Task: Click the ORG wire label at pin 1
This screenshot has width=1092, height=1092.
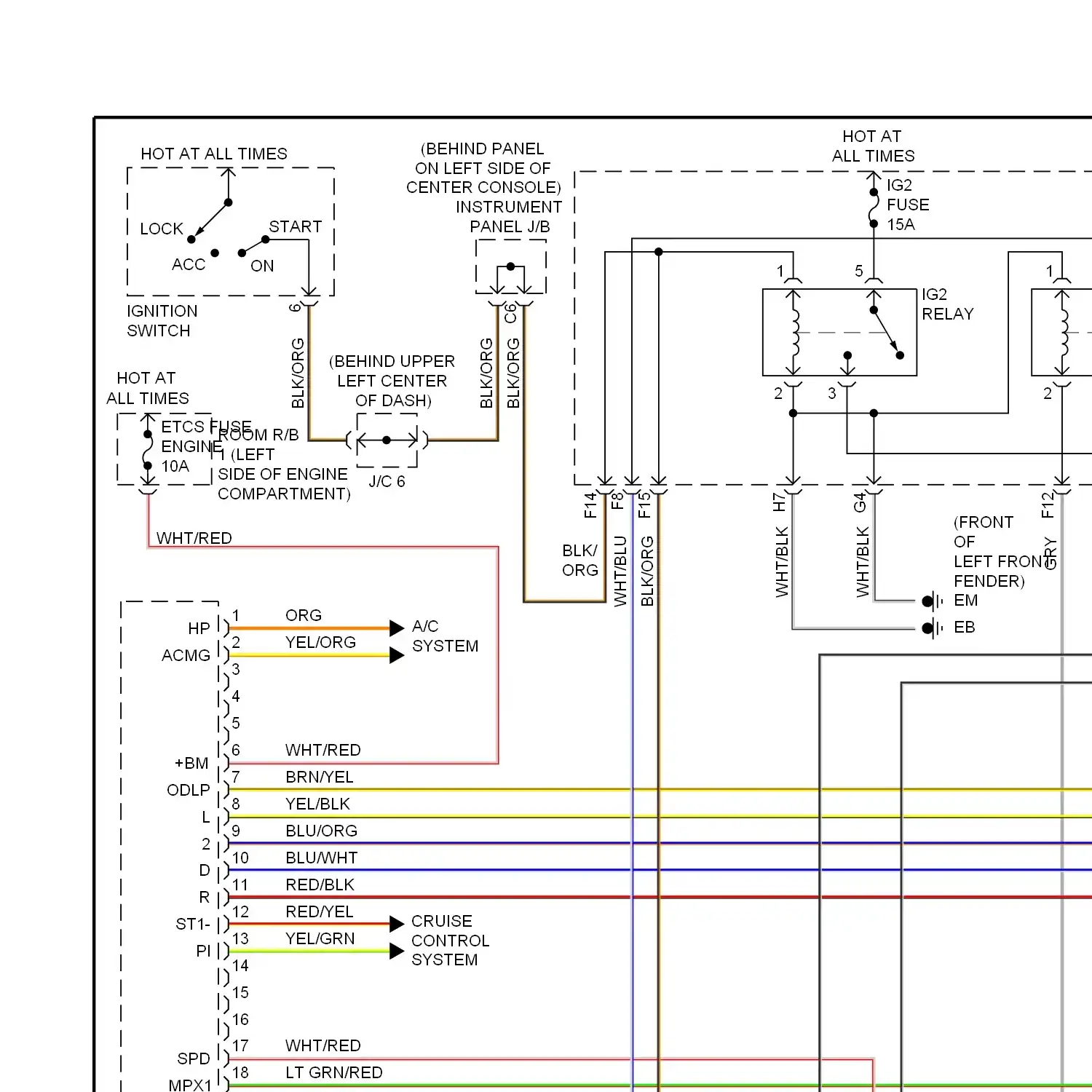Action: (x=304, y=615)
